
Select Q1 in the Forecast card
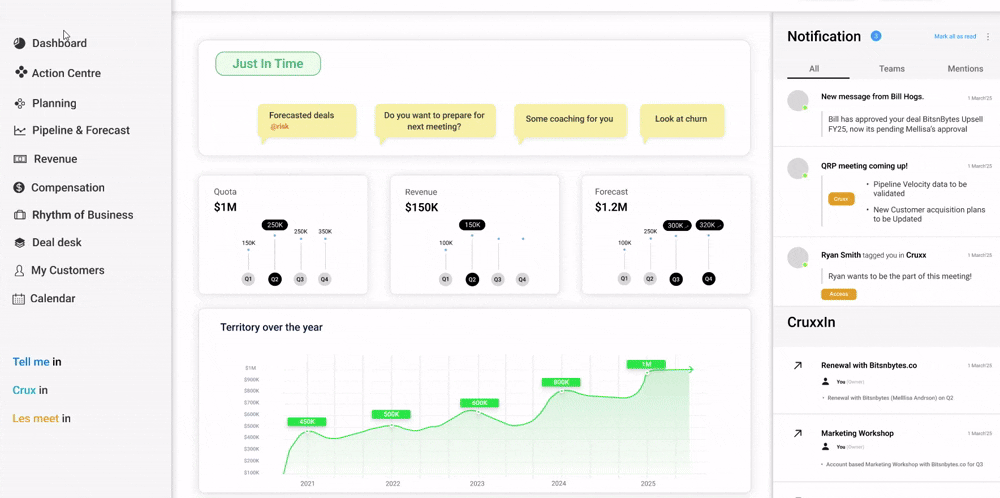coord(624,279)
